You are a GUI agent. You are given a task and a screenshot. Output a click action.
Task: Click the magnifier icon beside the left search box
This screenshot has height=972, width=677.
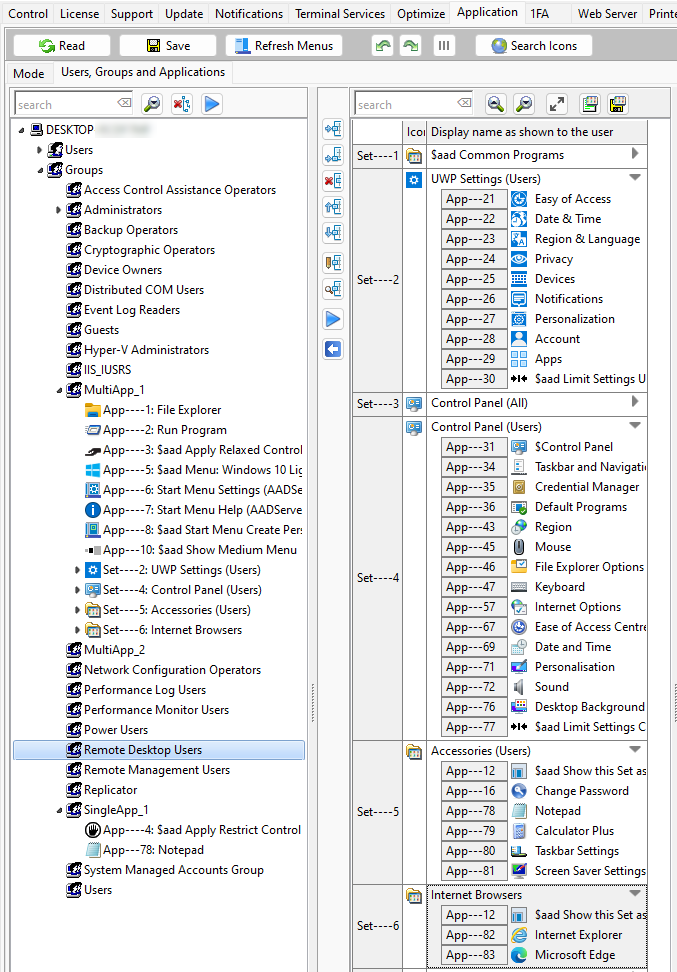pos(152,104)
